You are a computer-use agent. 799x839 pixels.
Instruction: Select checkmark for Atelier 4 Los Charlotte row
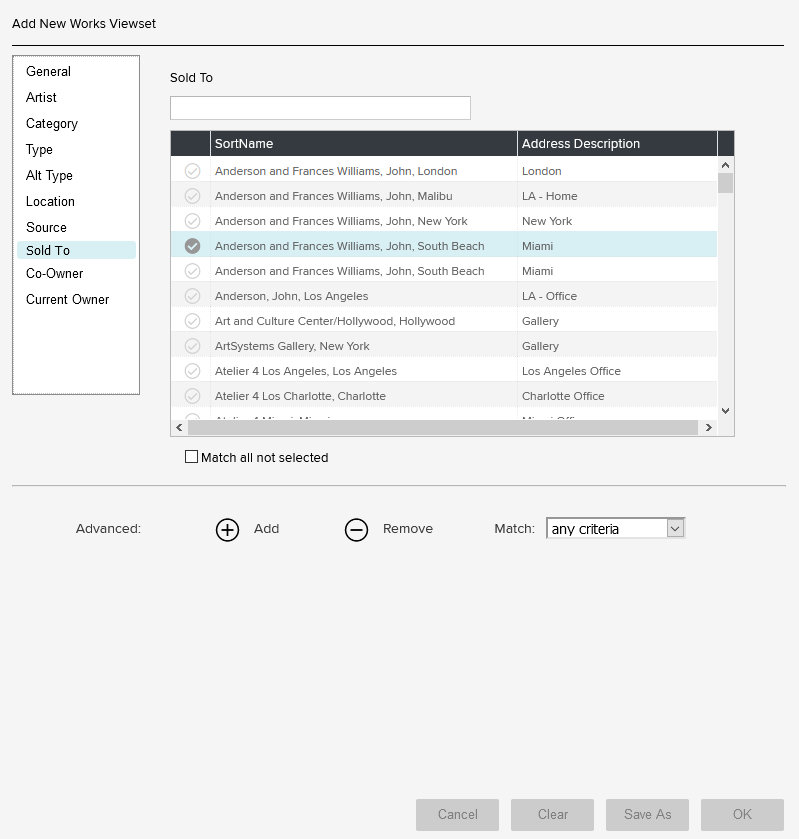point(192,396)
